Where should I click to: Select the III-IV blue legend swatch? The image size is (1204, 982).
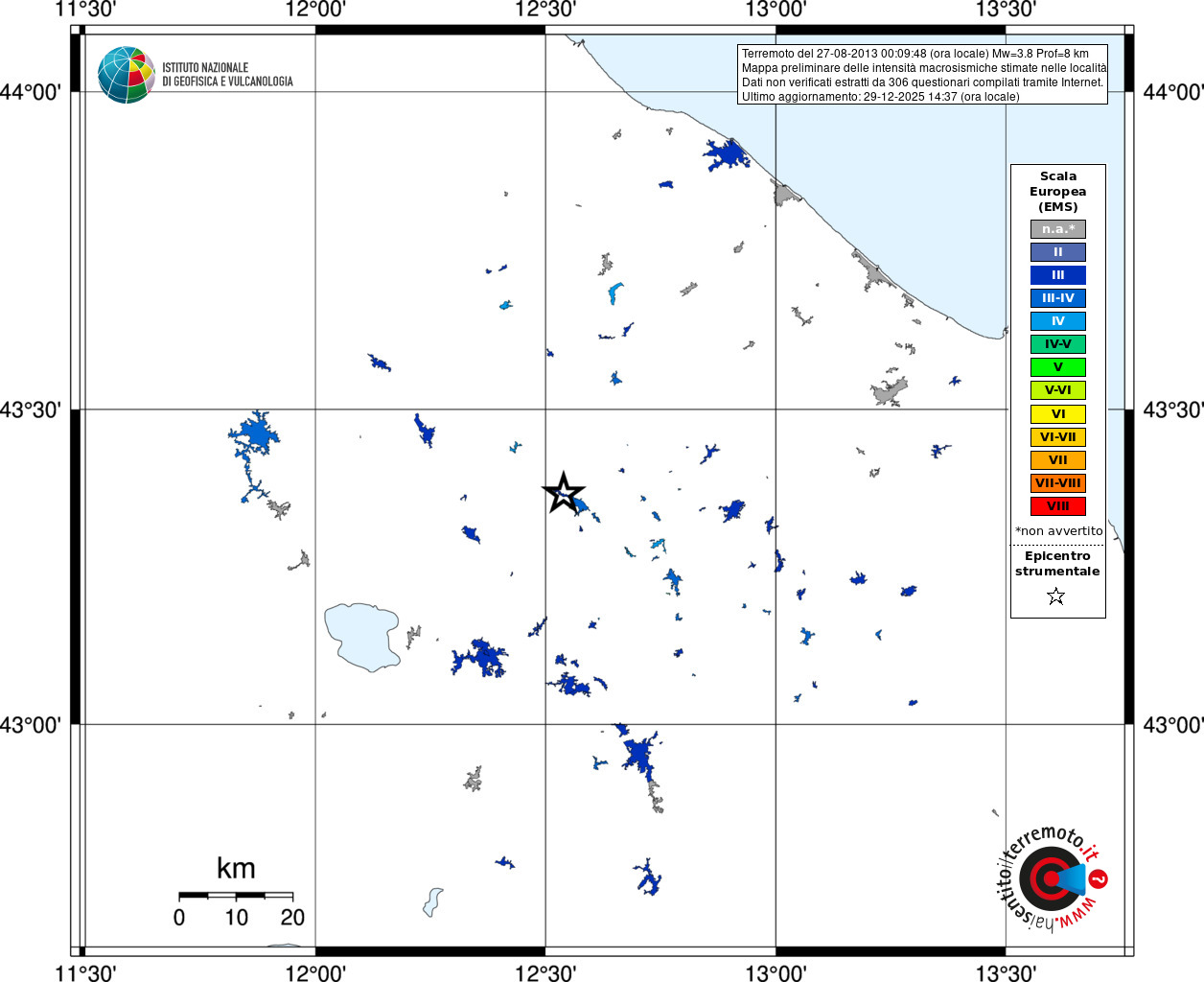pyautogui.click(x=1058, y=298)
